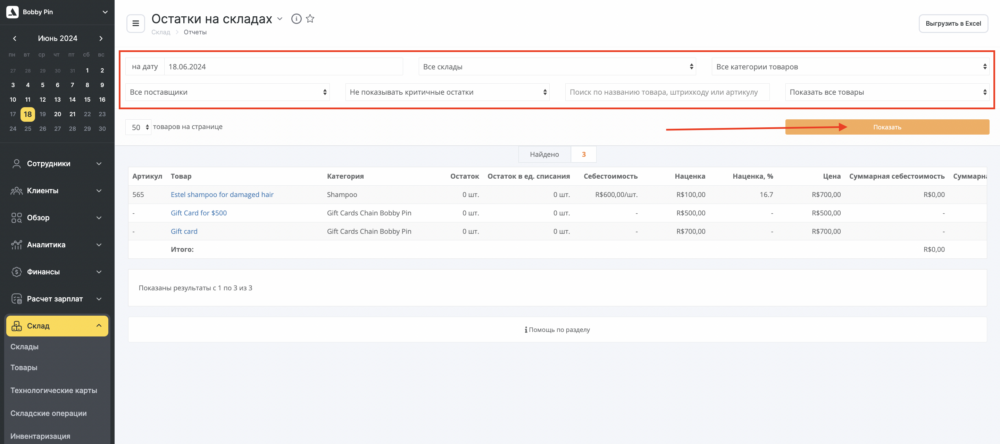1000x444 pixels.
Task: Click the Июнь 2024 calendar header
Action: tap(57, 38)
